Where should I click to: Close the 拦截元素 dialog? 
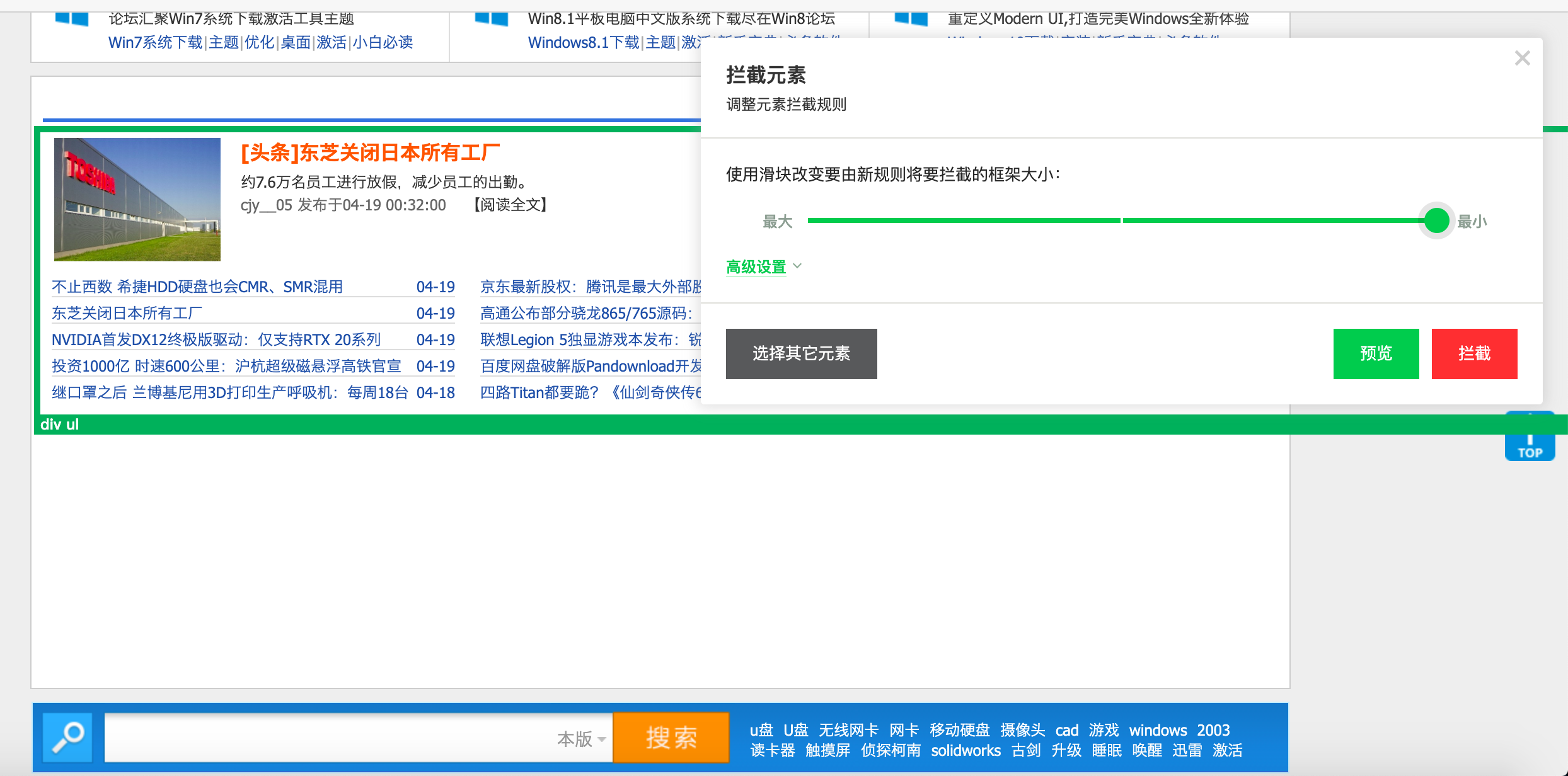(1522, 59)
